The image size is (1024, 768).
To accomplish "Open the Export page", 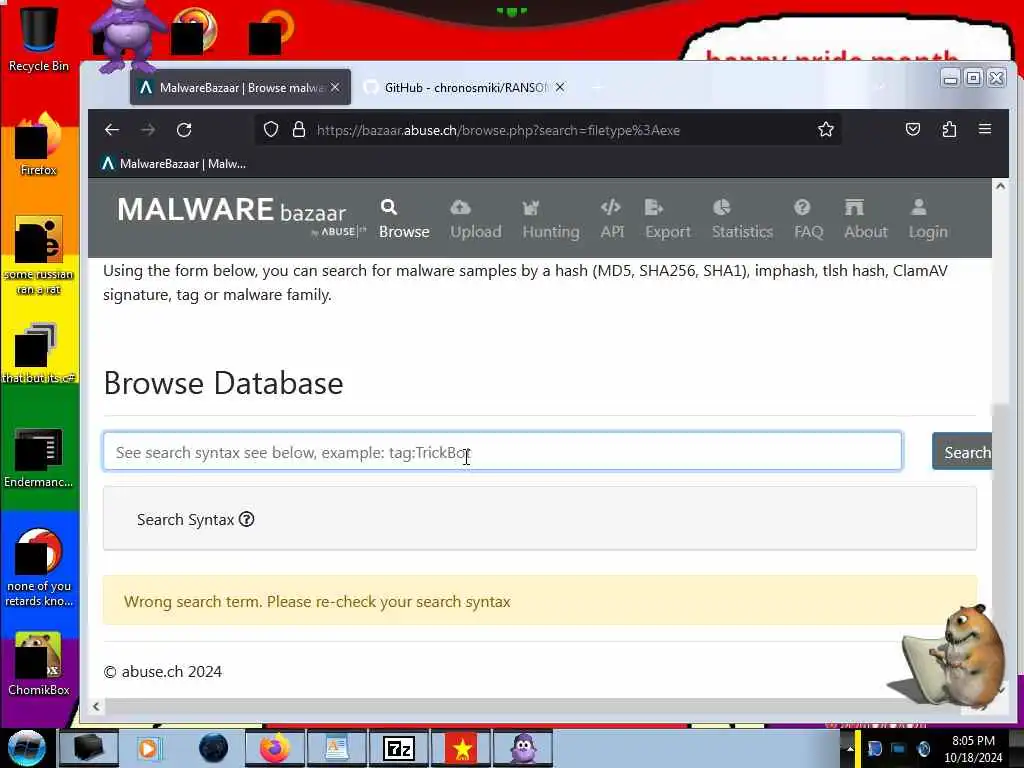I will (667, 219).
